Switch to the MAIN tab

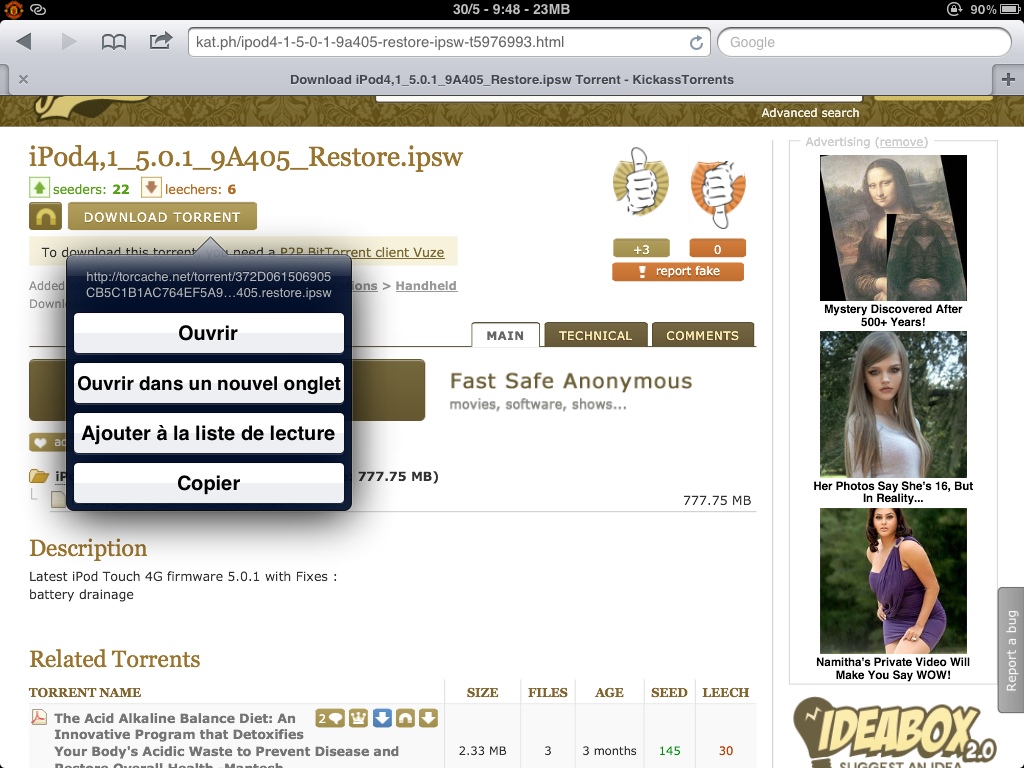coord(505,335)
